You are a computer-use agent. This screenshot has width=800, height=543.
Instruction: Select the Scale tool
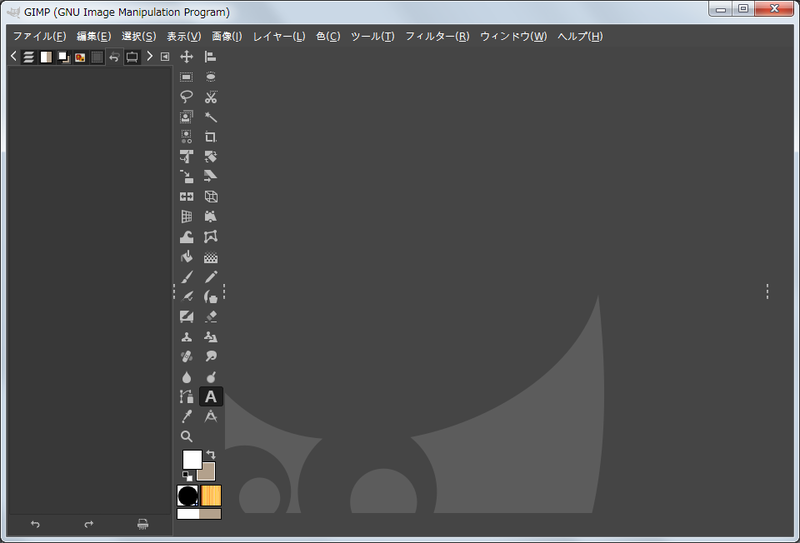click(x=186, y=177)
